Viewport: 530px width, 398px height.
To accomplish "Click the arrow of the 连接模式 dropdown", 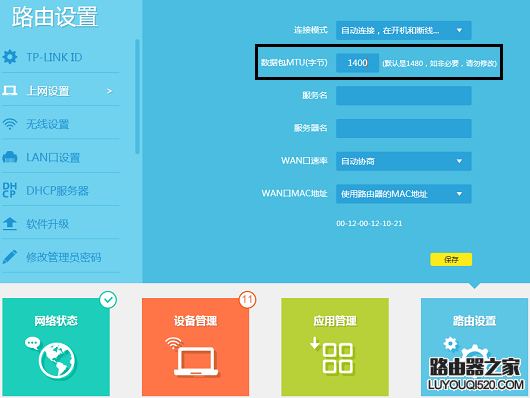I will [459, 30].
